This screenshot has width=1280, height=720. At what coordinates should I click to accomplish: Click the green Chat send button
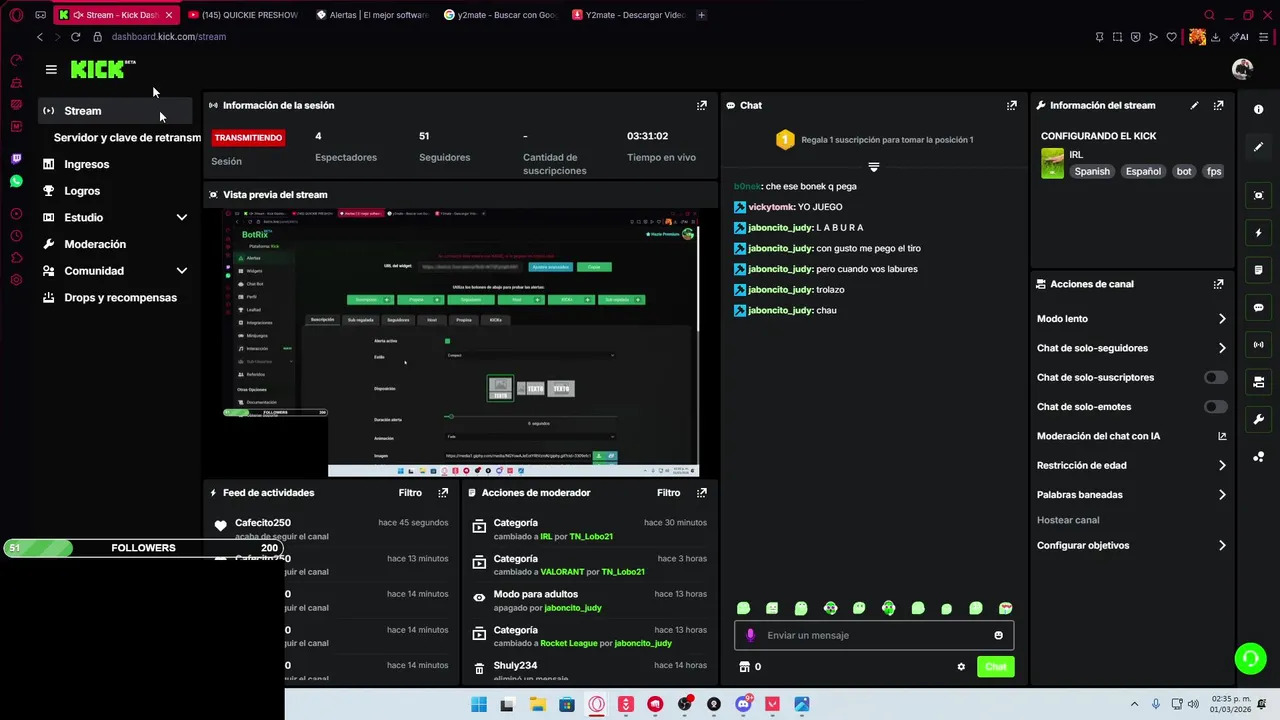click(x=995, y=667)
